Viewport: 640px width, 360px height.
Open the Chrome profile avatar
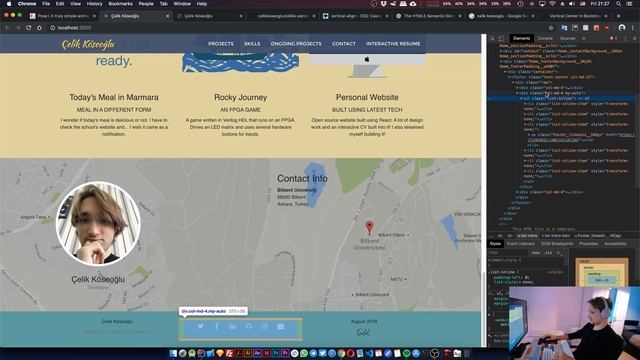tap(622, 28)
